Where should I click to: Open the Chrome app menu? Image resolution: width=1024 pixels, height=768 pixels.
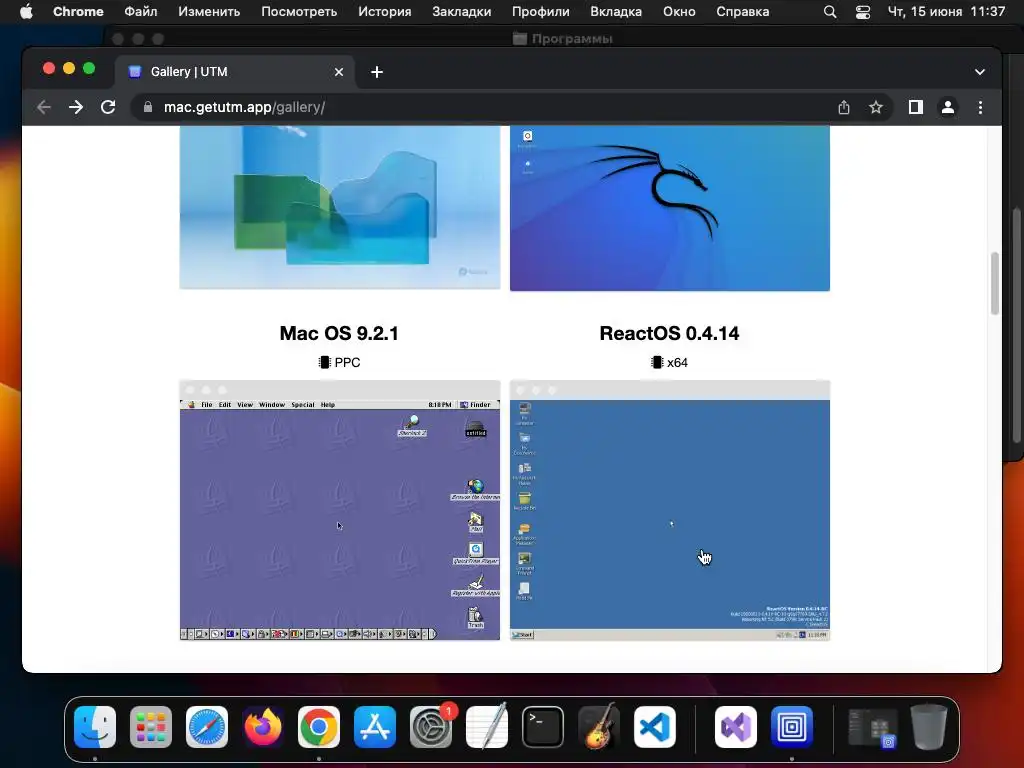pos(78,12)
